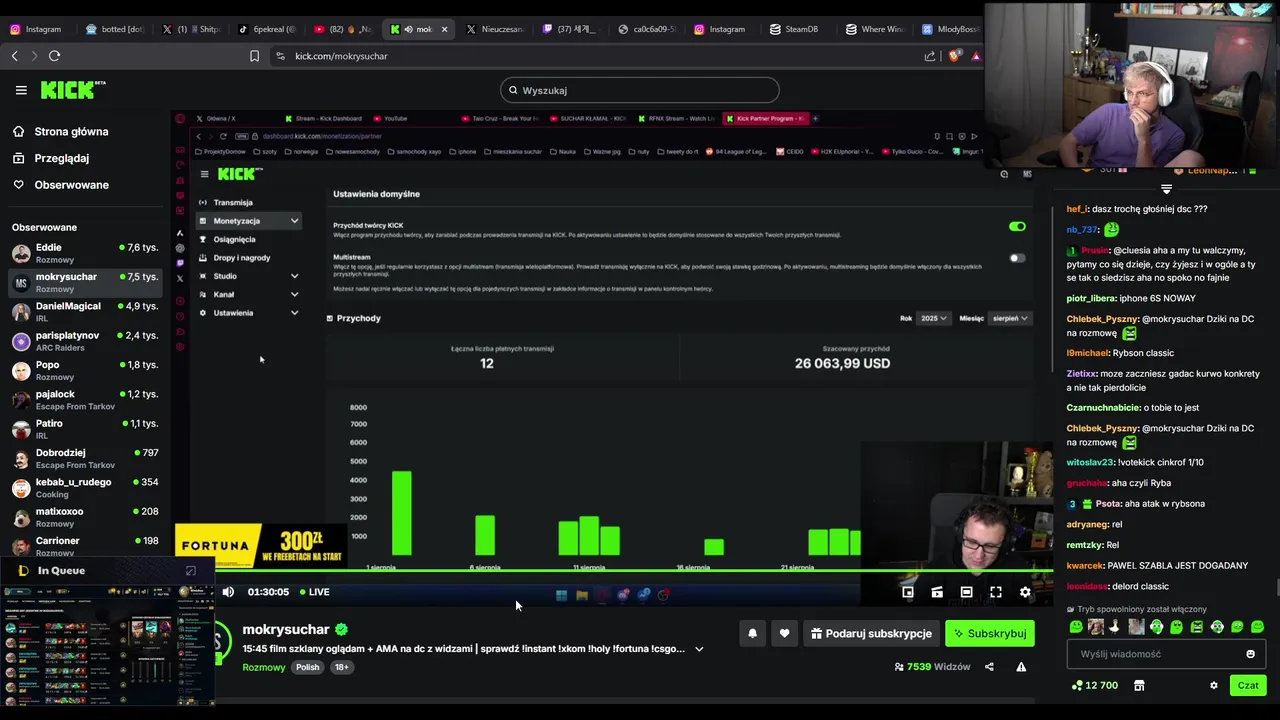The width and height of the screenshot is (1280, 720).
Task: Open kebab_u_rudego channel in followed list
Action: [85, 488]
